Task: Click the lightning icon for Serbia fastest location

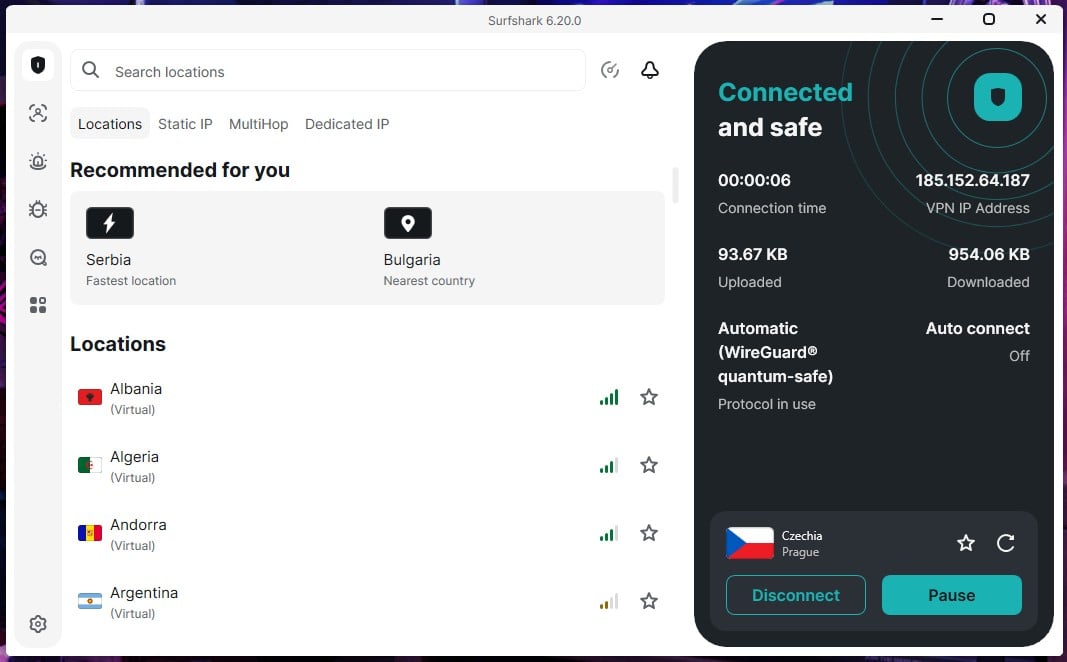Action: [x=110, y=223]
